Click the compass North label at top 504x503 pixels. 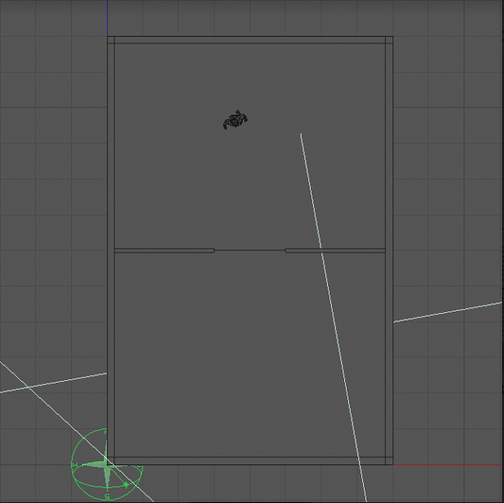(106, 432)
